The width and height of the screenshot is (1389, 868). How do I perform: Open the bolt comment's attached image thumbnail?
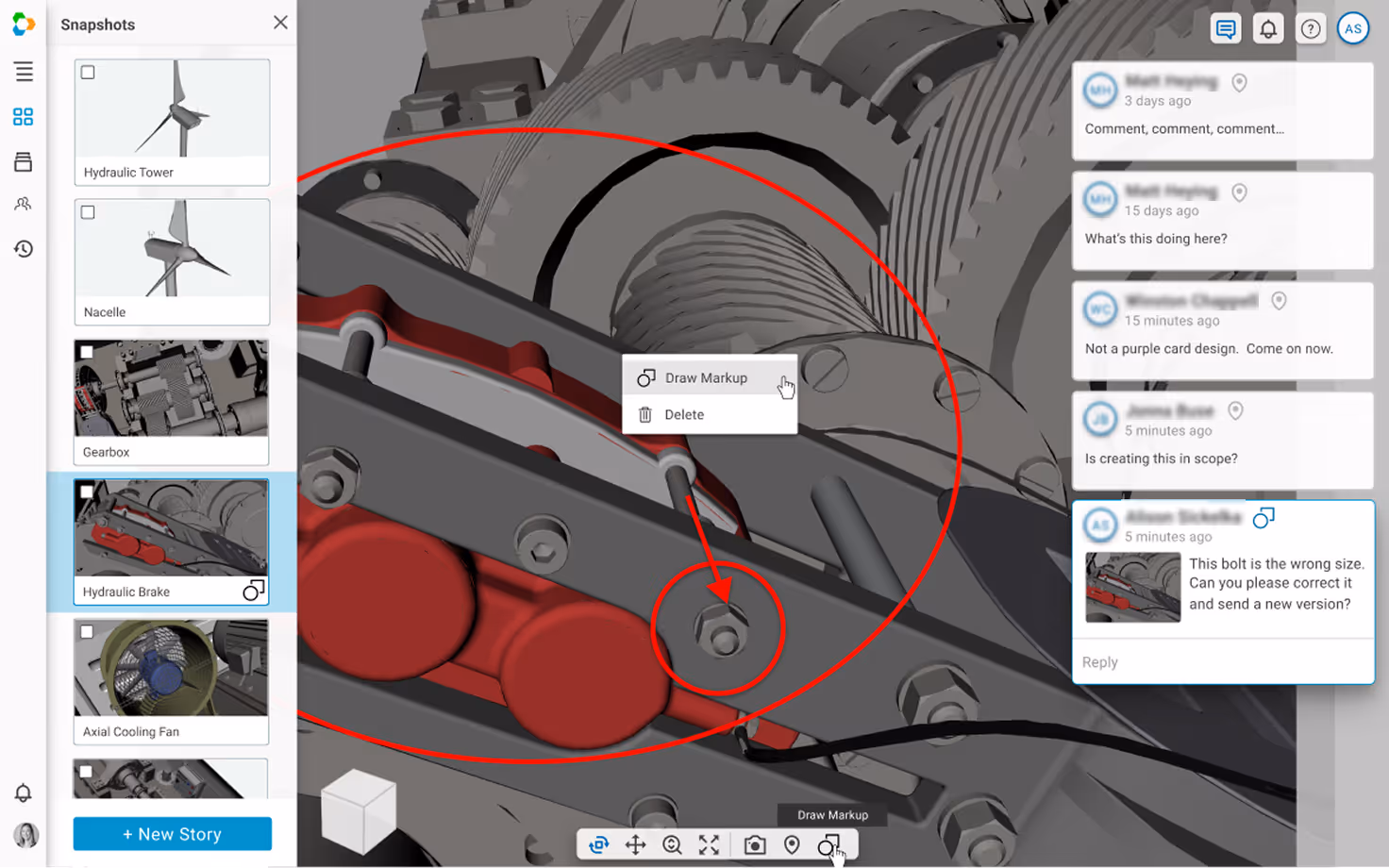pos(1133,589)
